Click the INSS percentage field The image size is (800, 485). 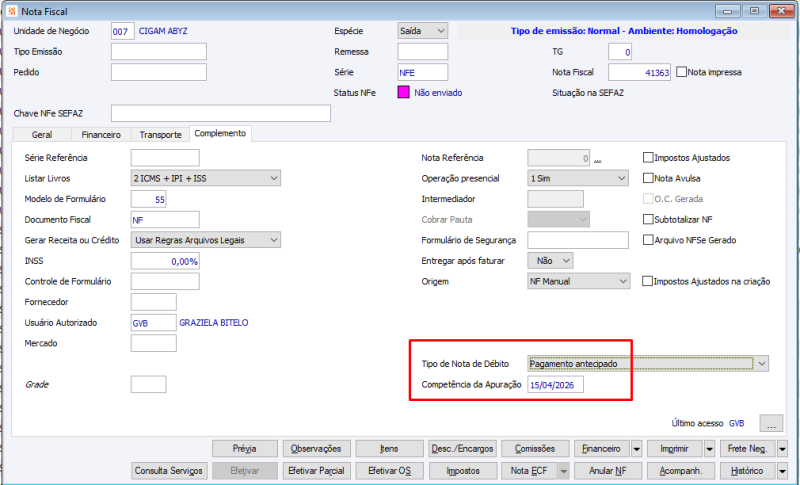(x=165, y=261)
